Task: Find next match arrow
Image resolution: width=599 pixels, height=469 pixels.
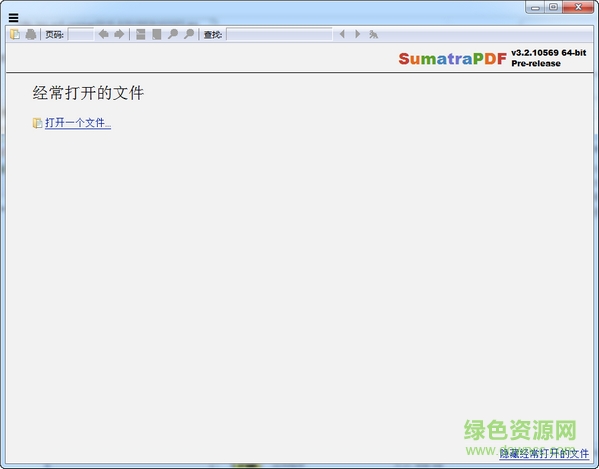Action: (x=358, y=34)
